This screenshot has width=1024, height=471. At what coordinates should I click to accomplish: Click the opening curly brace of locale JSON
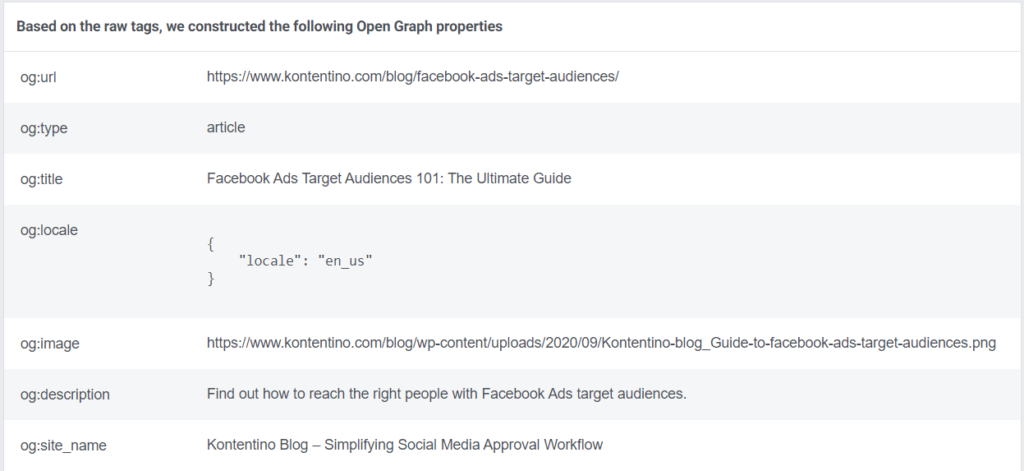211,241
